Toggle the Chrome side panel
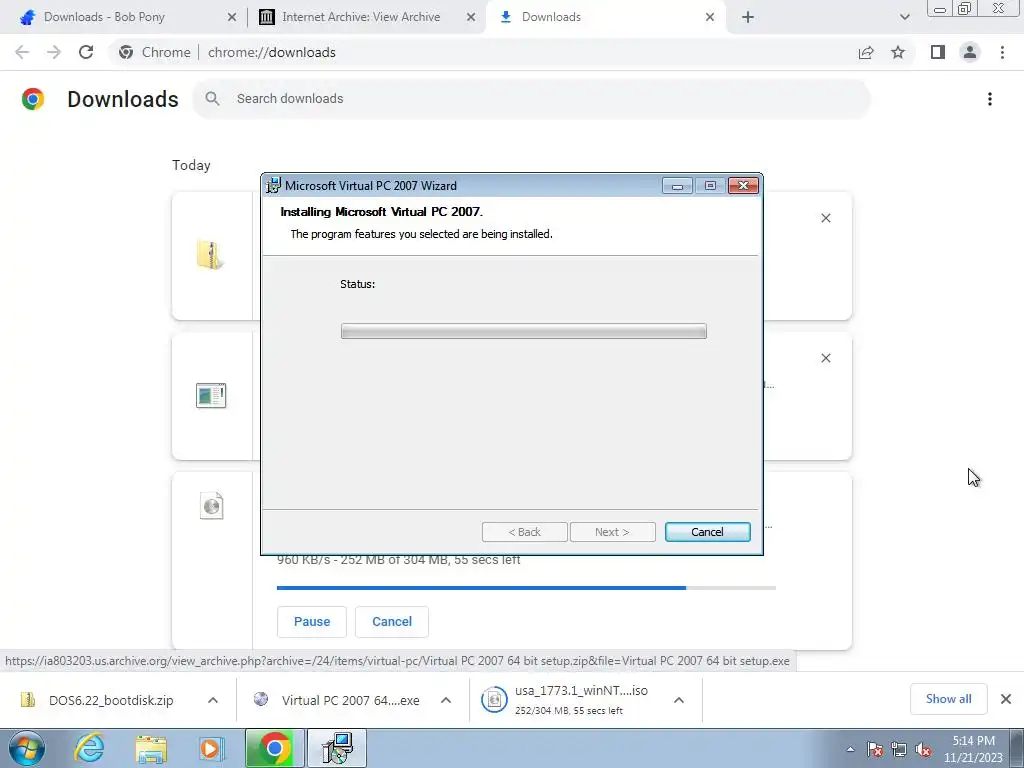1024x768 pixels. pyautogui.click(x=938, y=52)
